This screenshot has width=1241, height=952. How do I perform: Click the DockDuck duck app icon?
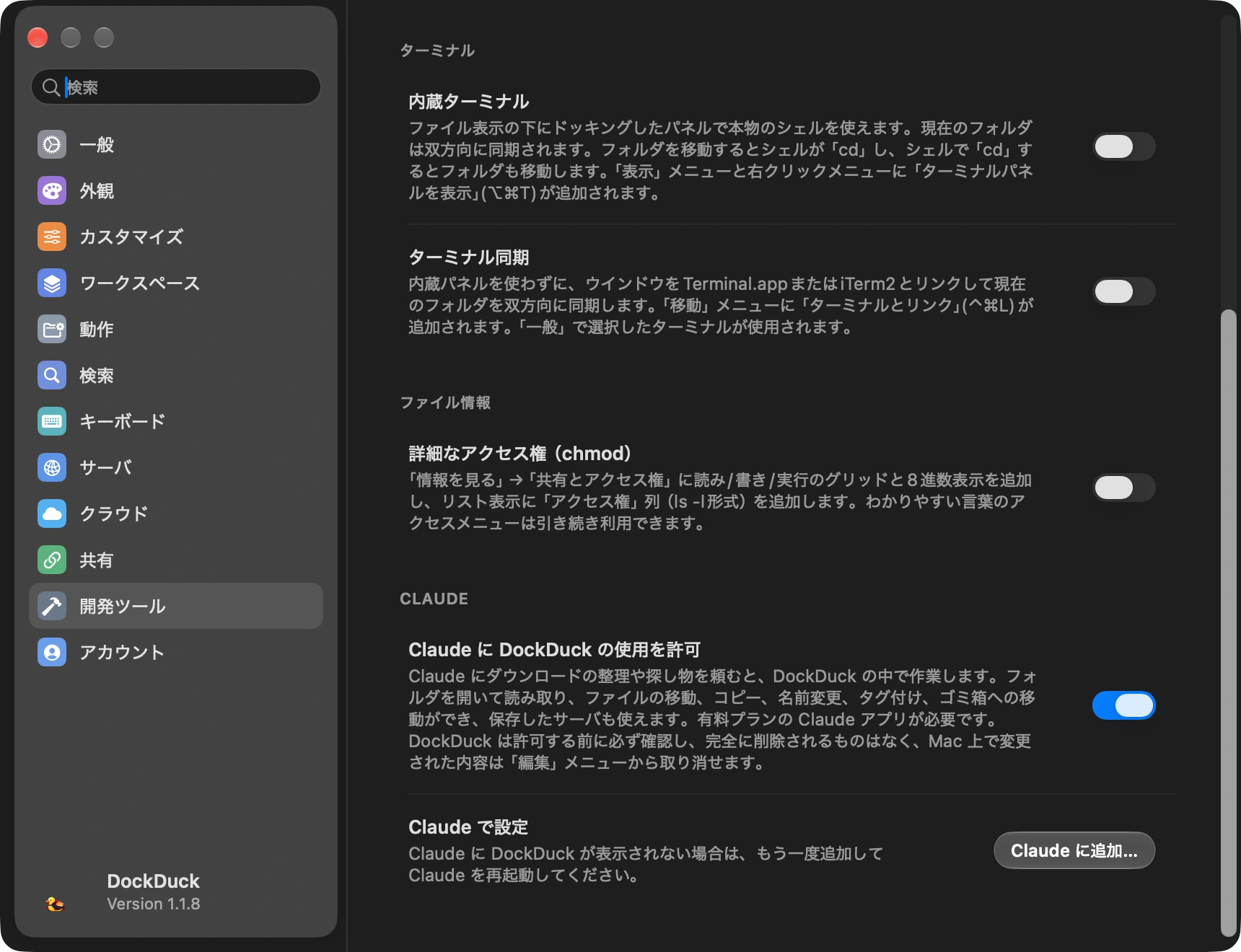pos(55,904)
